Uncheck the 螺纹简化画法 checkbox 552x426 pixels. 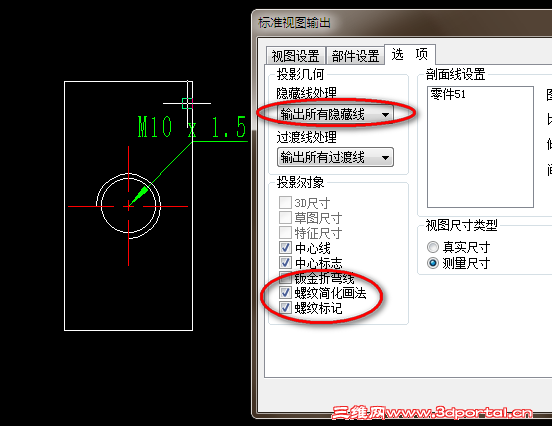[x=285, y=293]
